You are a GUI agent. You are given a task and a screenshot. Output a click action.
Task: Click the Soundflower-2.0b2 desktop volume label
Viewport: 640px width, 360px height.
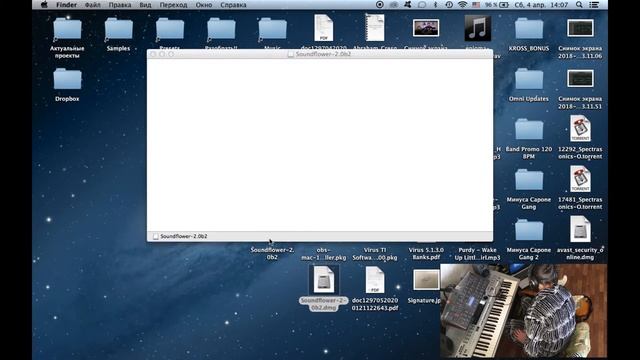pos(272,253)
